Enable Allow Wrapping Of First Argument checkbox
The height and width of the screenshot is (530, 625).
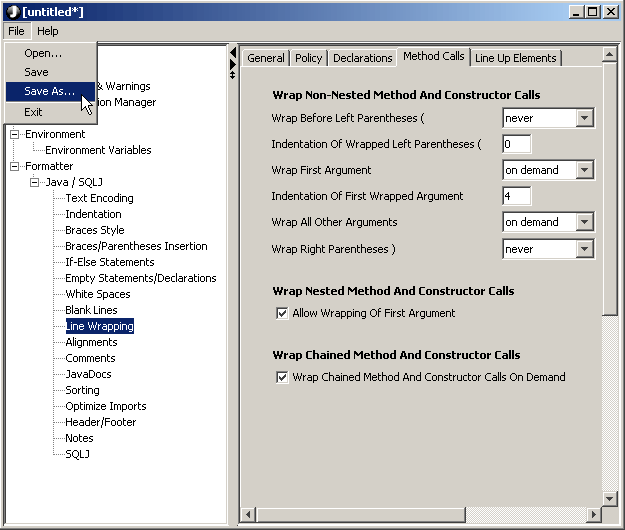coord(282,313)
